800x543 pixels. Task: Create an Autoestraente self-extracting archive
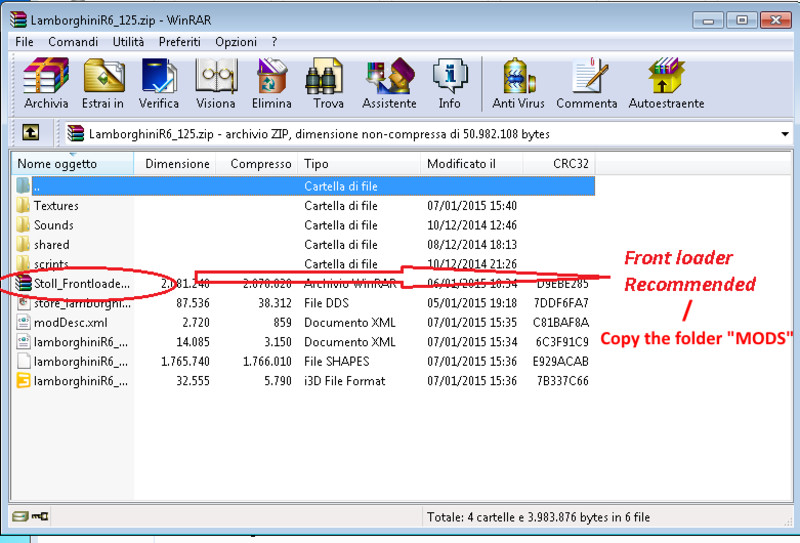tap(666, 84)
